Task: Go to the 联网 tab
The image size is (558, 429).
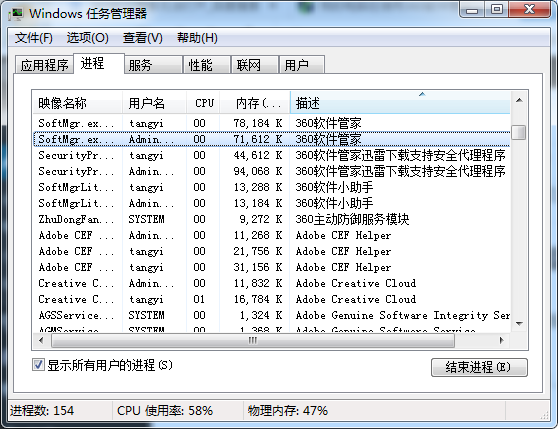Action: click(x=254, y=65)
